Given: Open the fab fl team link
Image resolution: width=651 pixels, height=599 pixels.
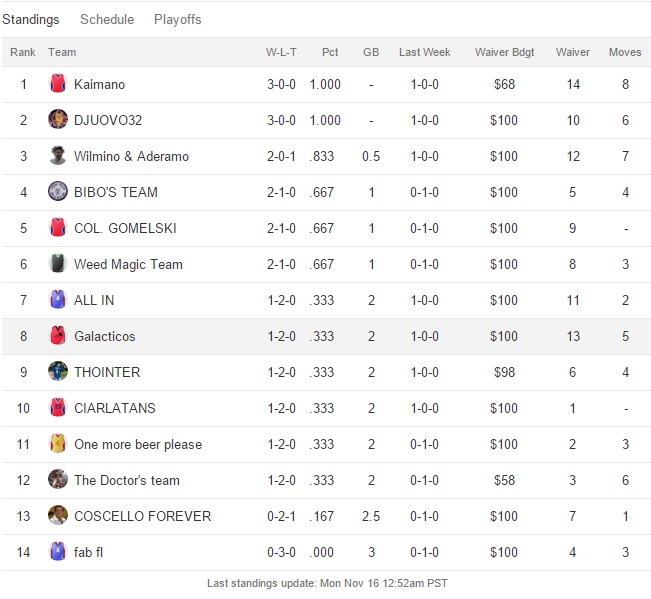Looking at the screenshot, I should tap(91, 553).
